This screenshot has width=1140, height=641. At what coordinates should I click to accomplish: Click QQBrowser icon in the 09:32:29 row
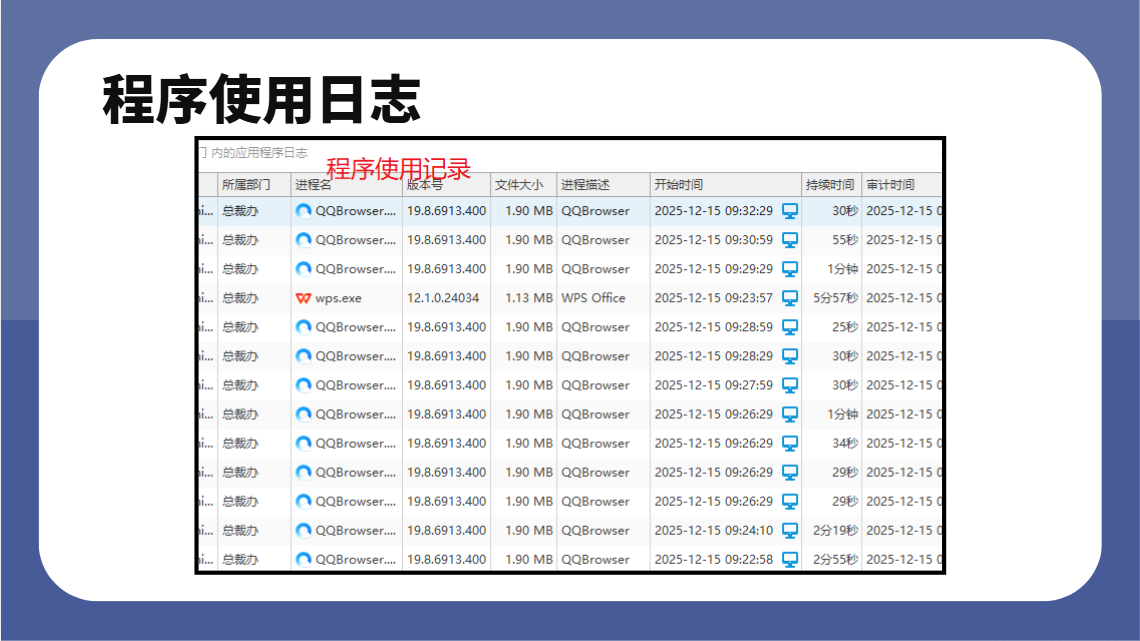coord(303,211)
